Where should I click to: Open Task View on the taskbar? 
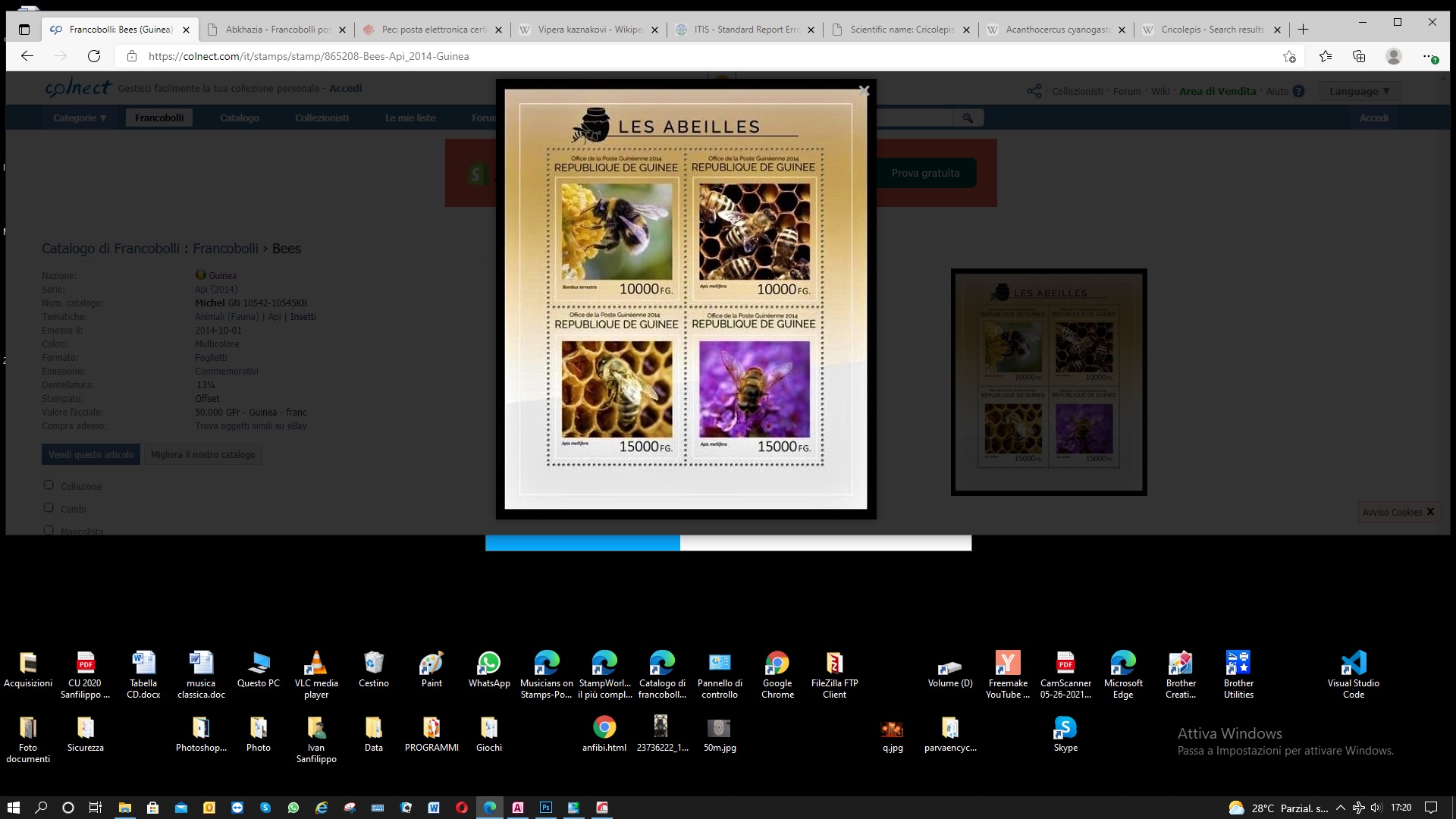[x=96, y=808]
